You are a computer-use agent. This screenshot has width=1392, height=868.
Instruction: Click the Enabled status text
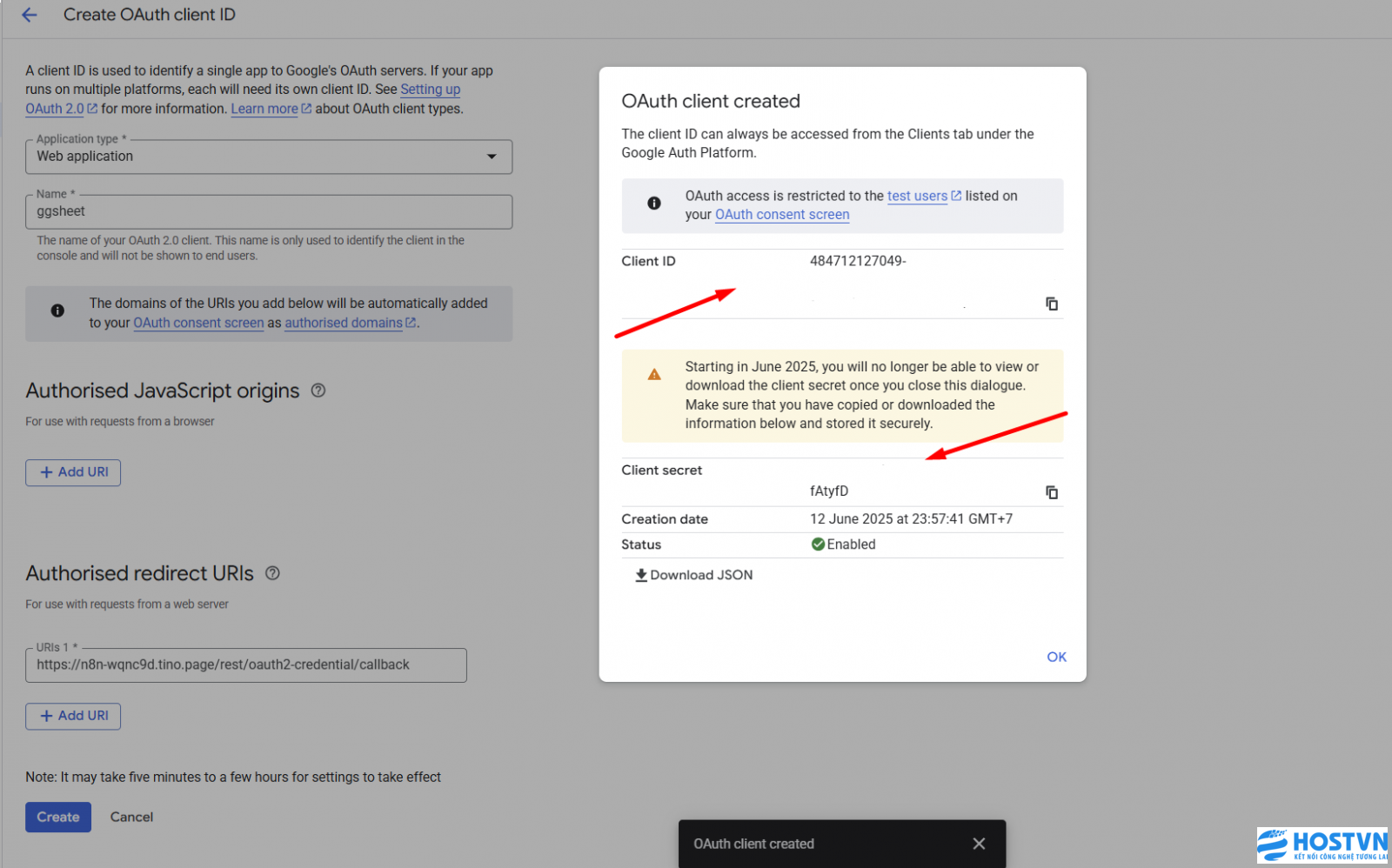851,544
